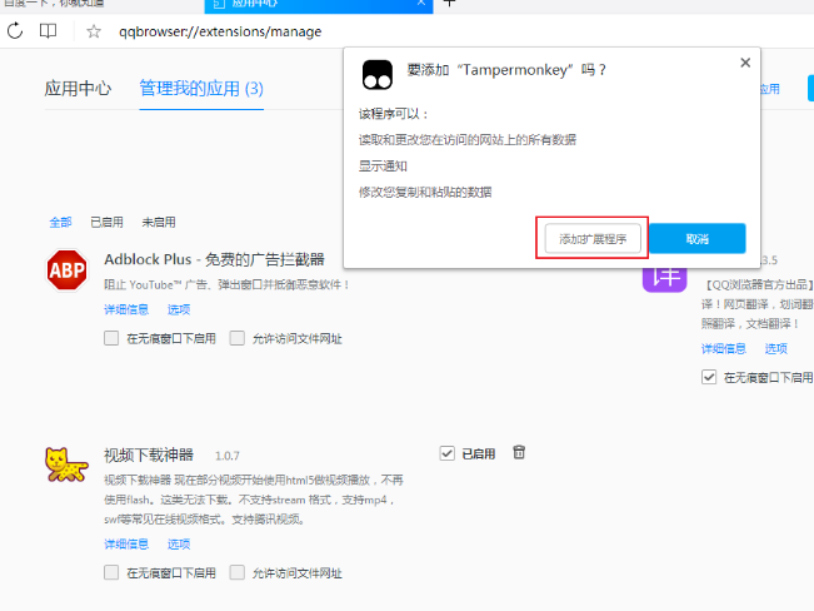Click the 取消 button in the dialog
The width and height of the screenshot is (814, 611).
[x=697, y=239]
